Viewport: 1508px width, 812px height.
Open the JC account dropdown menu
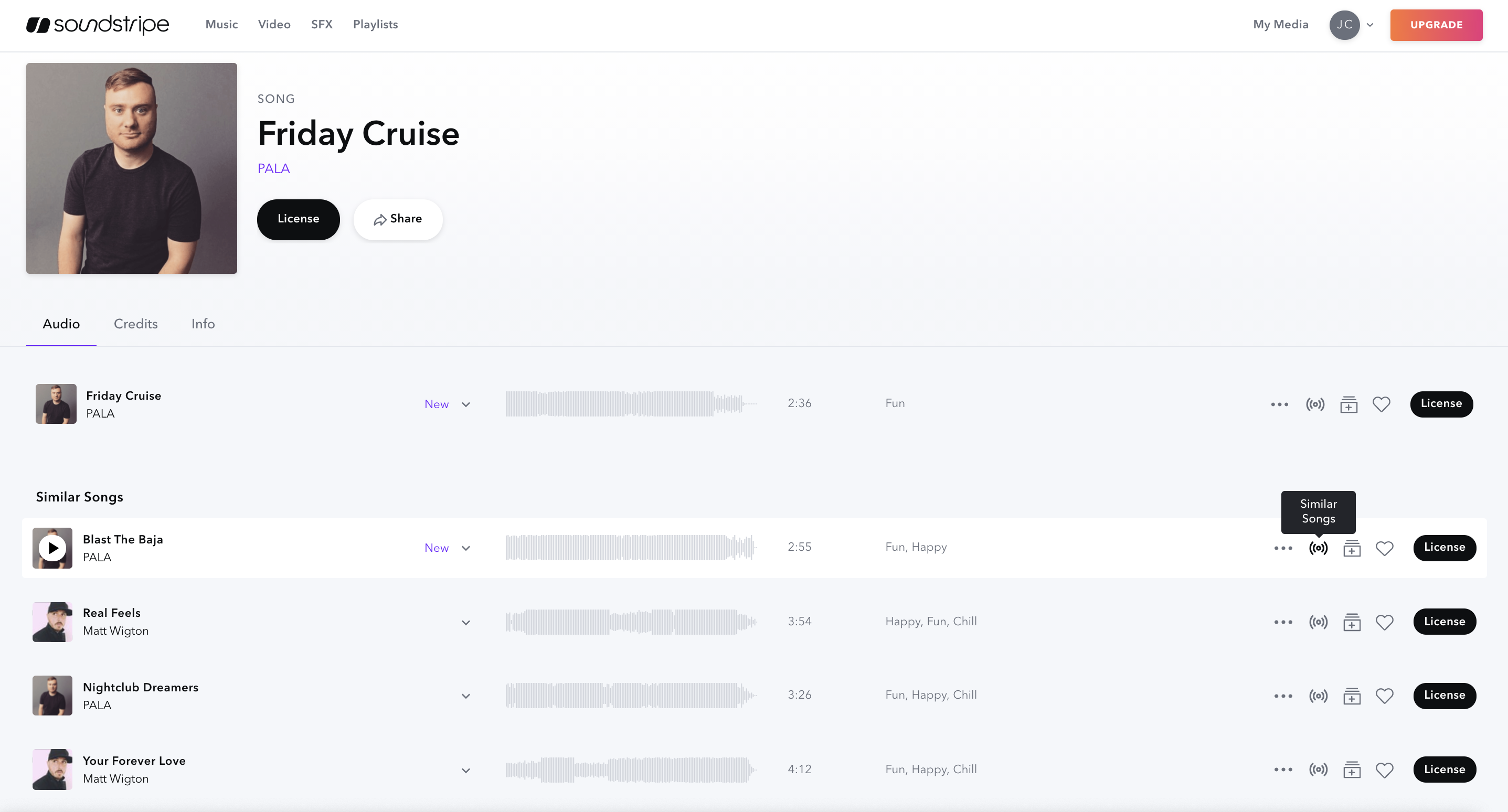click(1351, 25)
